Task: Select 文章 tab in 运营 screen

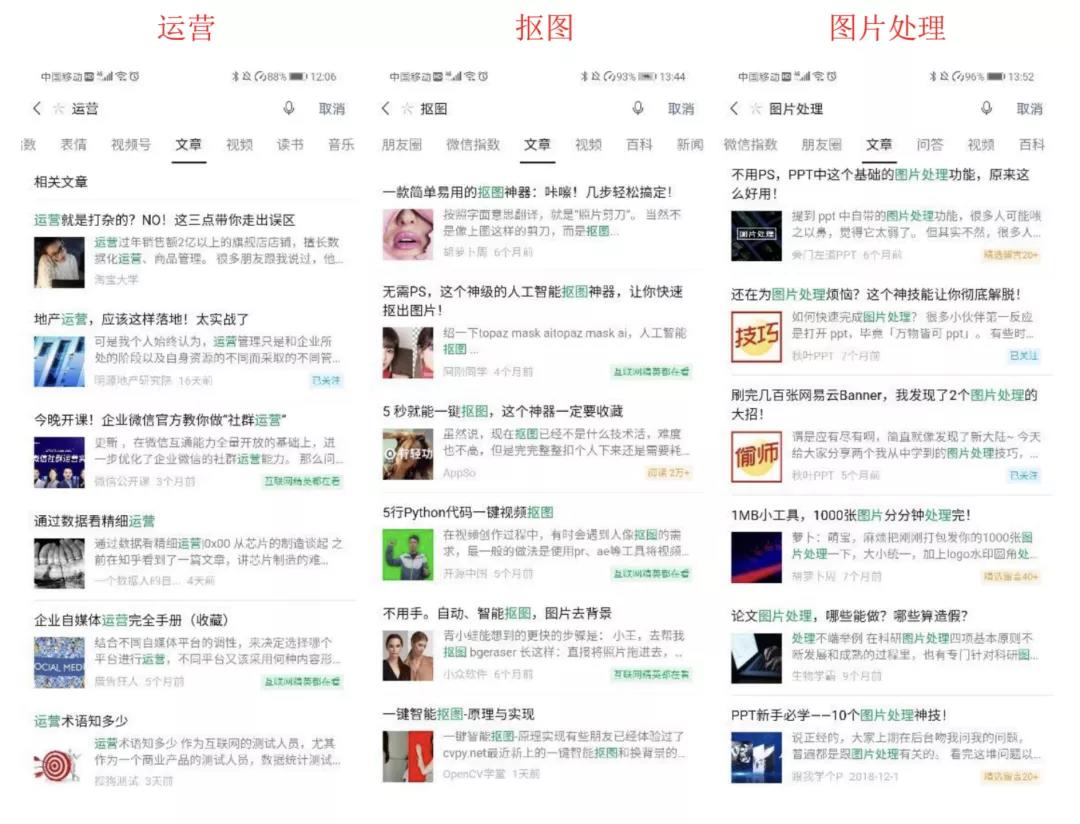Action: 188,145
